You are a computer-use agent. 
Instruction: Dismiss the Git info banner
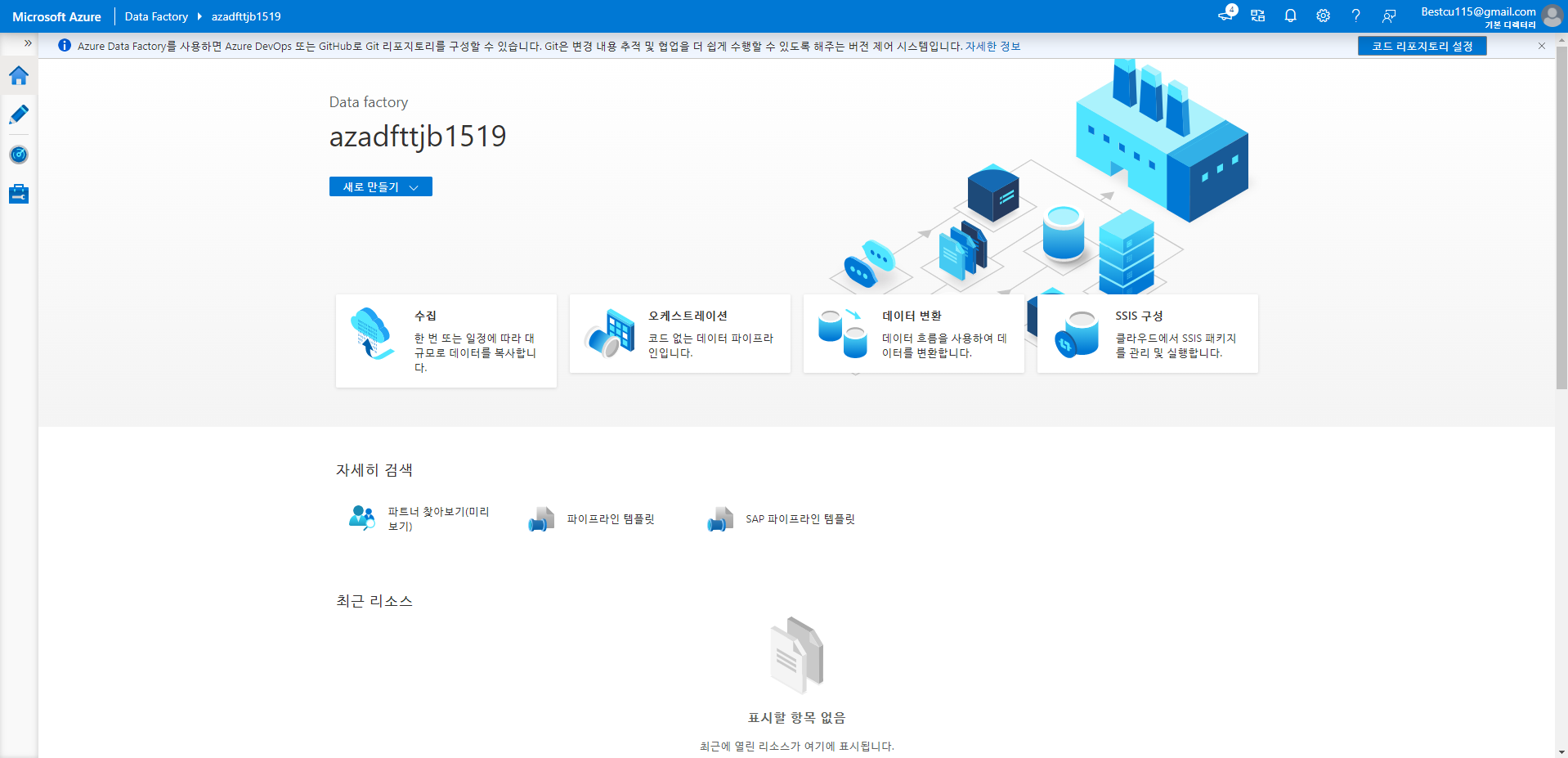[x=1542, y=46]
